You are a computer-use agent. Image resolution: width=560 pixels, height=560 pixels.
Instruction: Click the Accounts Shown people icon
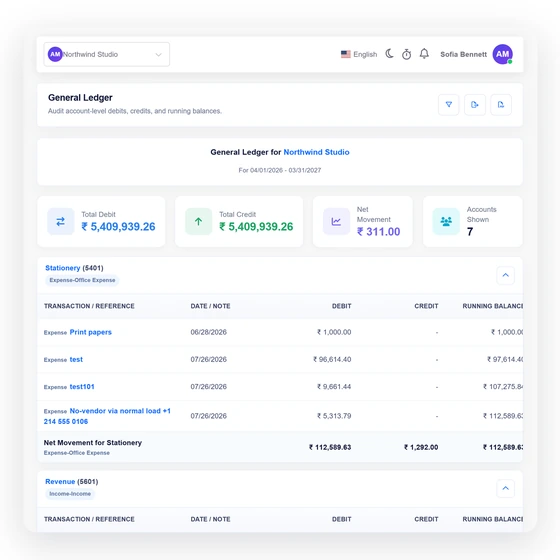446,221
